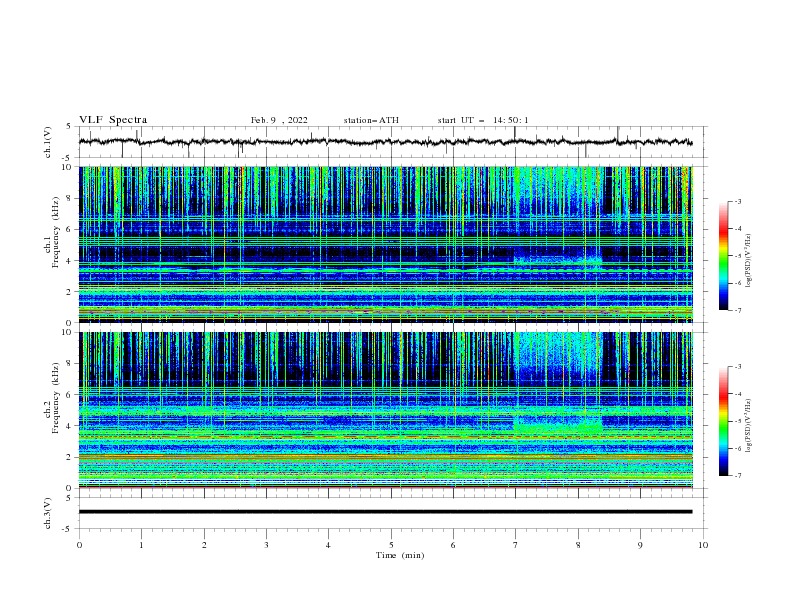Click the ch.2 color scale bar
792x612 pixels.
pos(723,421)
